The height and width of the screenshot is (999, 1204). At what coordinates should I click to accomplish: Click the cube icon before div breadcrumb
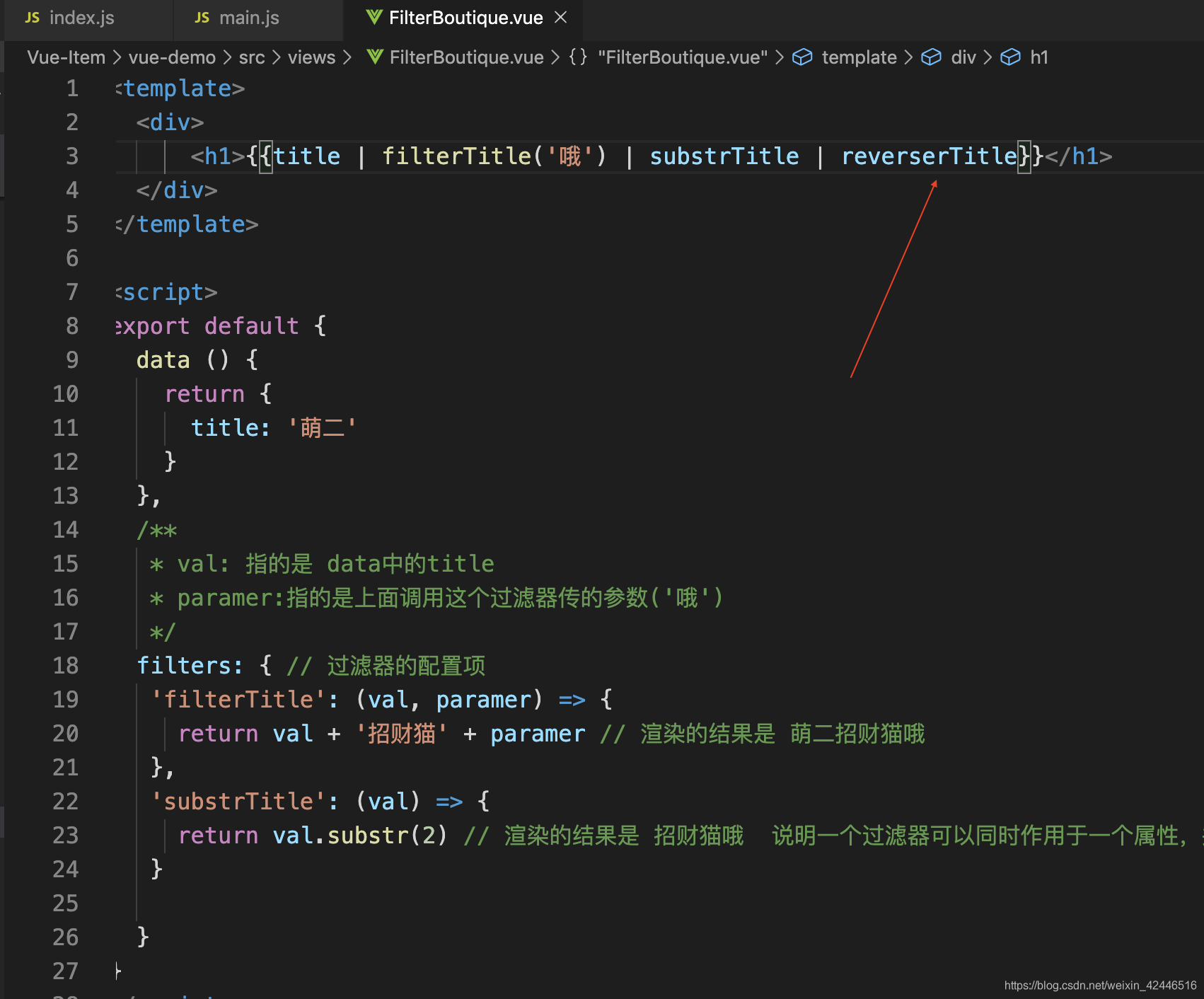(x=931, y=57)
